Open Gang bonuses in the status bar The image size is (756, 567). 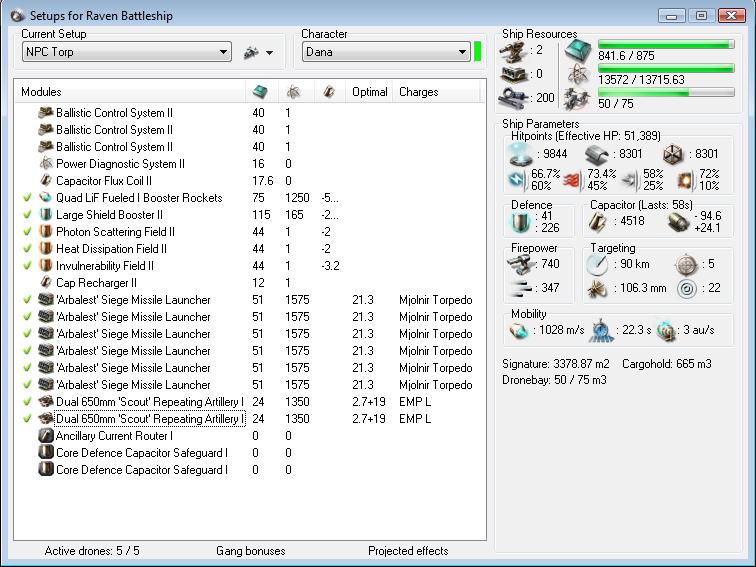coord(250,551)
